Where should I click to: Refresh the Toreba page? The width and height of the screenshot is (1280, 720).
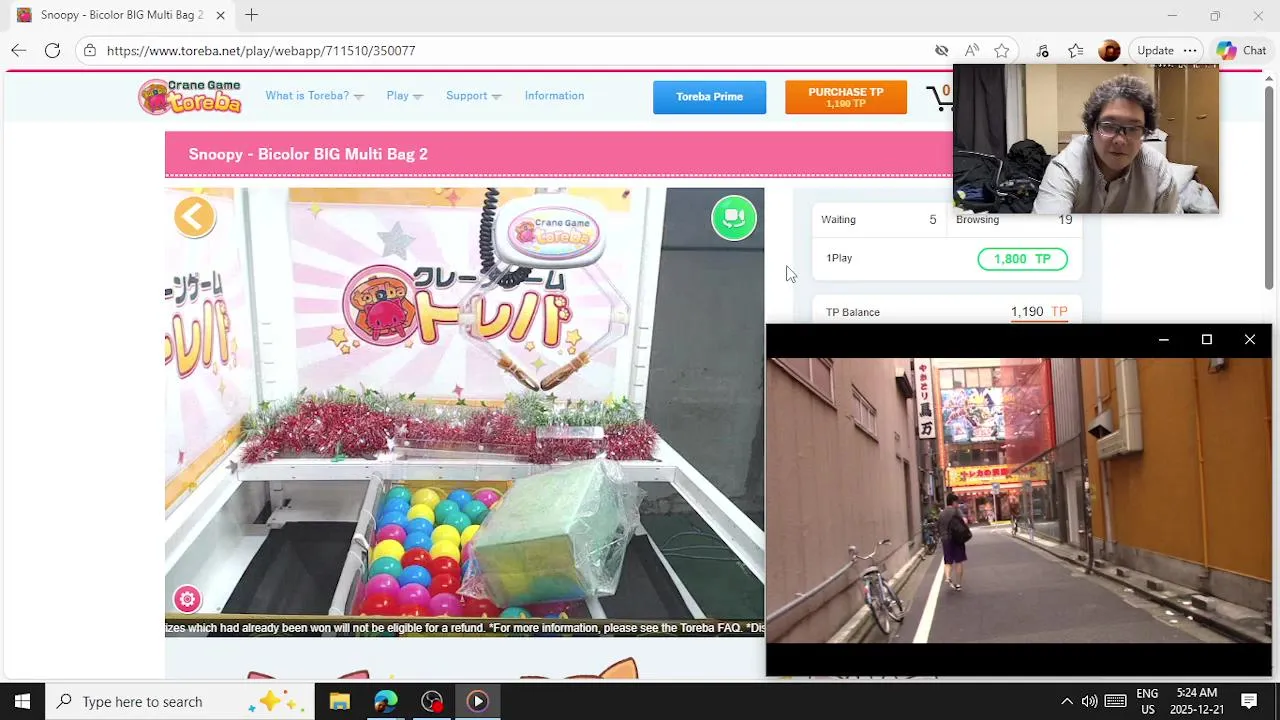coord(52,50)
